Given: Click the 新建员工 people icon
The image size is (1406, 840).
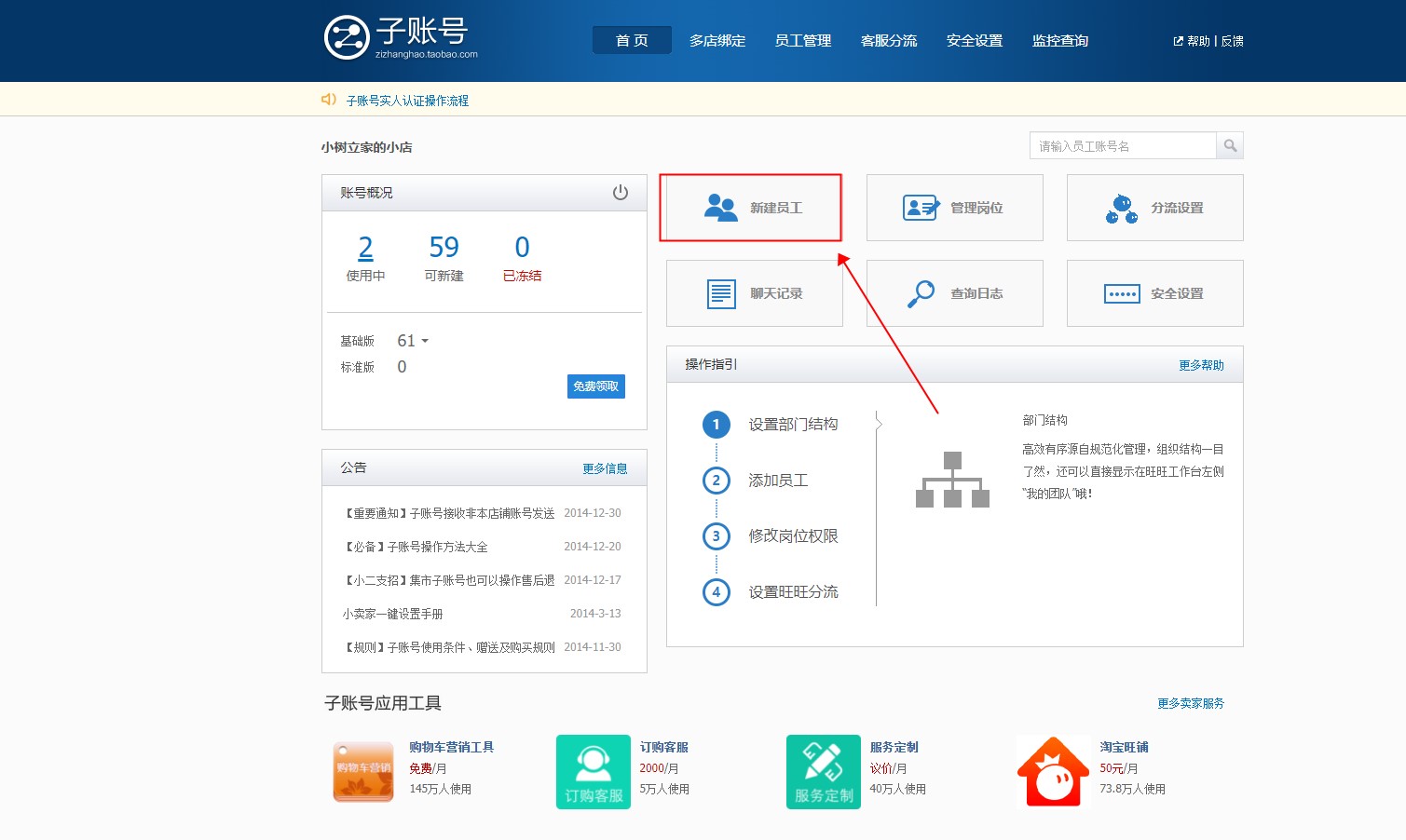Looking at the screenshot, I should pyautogui.click(x=720, y=208).
